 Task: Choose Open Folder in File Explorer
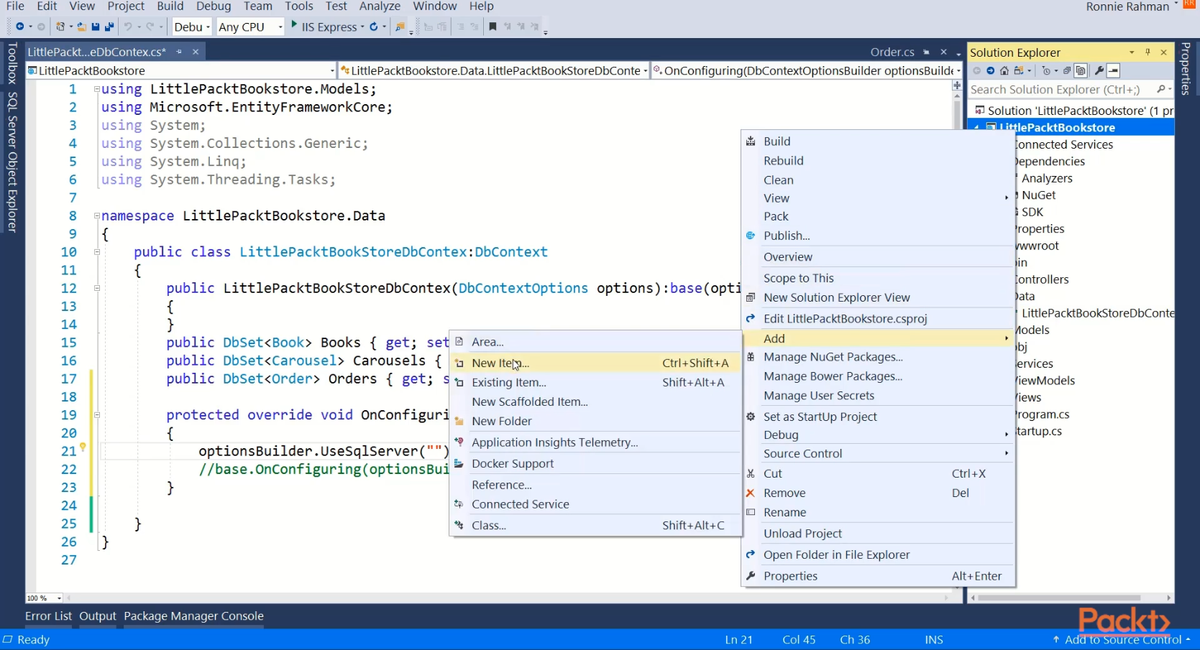(x=878, y=555)
